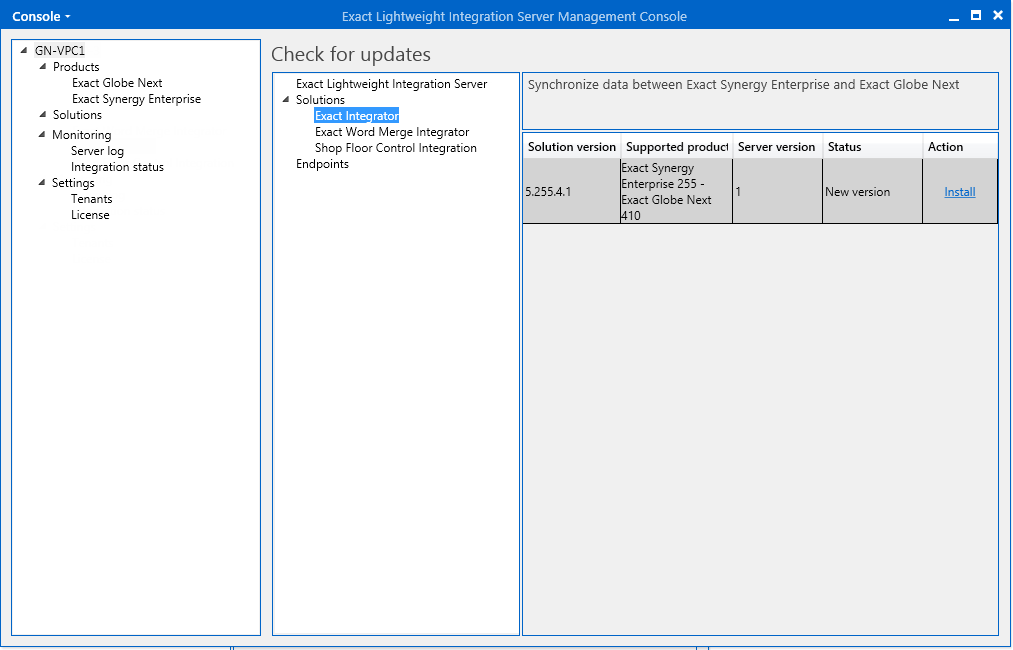
Task: Open the License settings page
Action: point(90,215)
